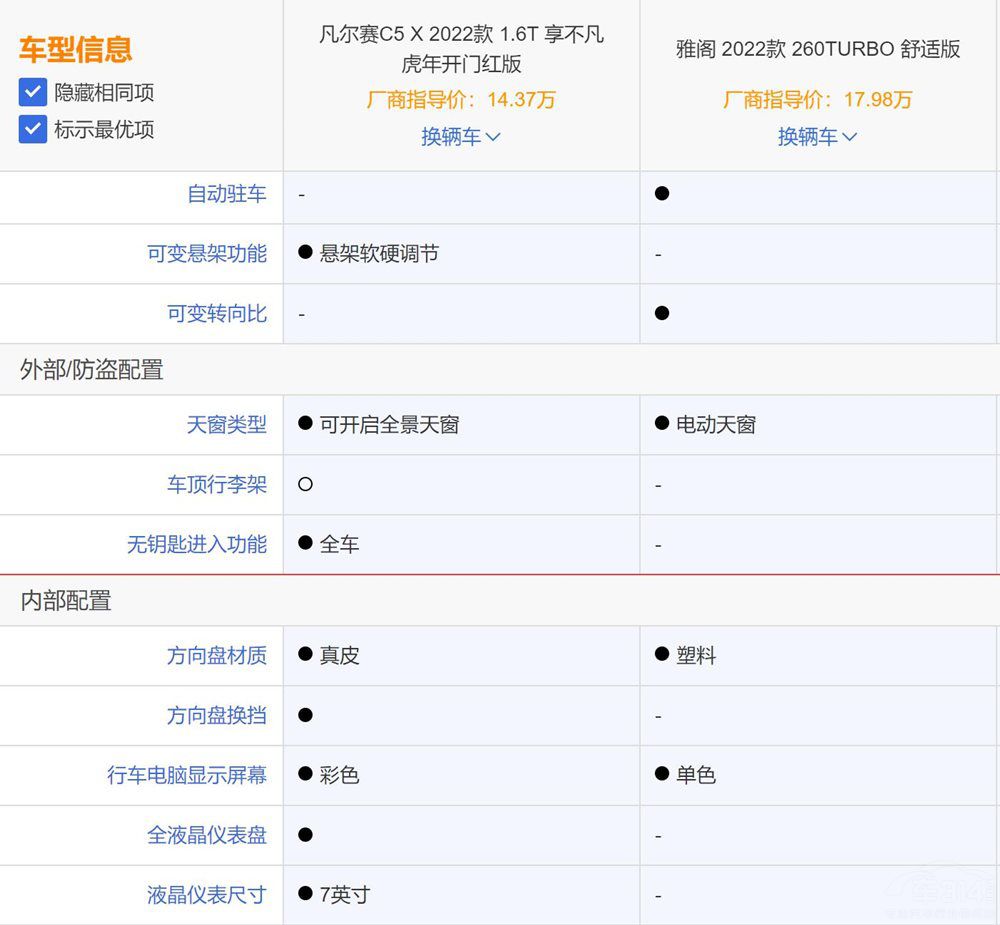Click the 凡尔赛C5 X 2022款 model title
Screen dimensions: 1000x925
pos(461,49)
